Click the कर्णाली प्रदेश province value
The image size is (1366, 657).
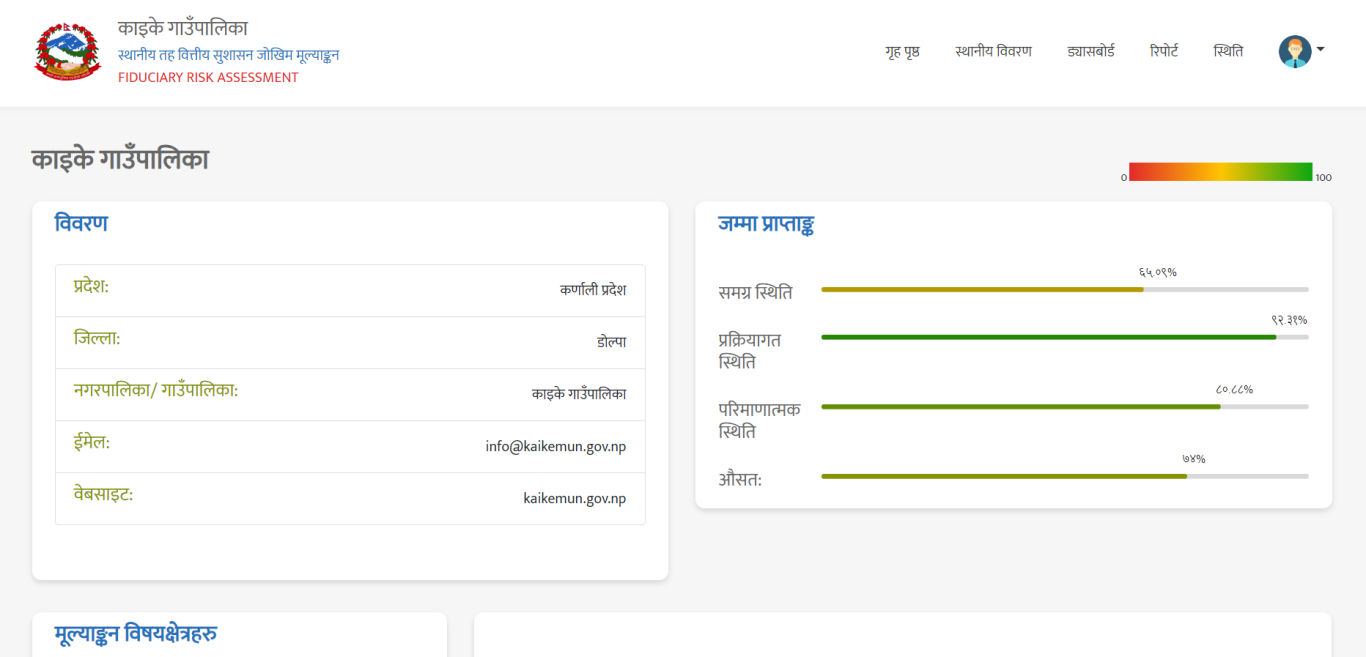593,290
